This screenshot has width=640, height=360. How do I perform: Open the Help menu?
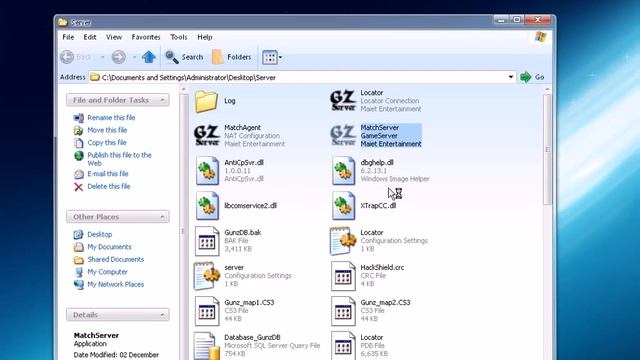[x=204, y=37]
